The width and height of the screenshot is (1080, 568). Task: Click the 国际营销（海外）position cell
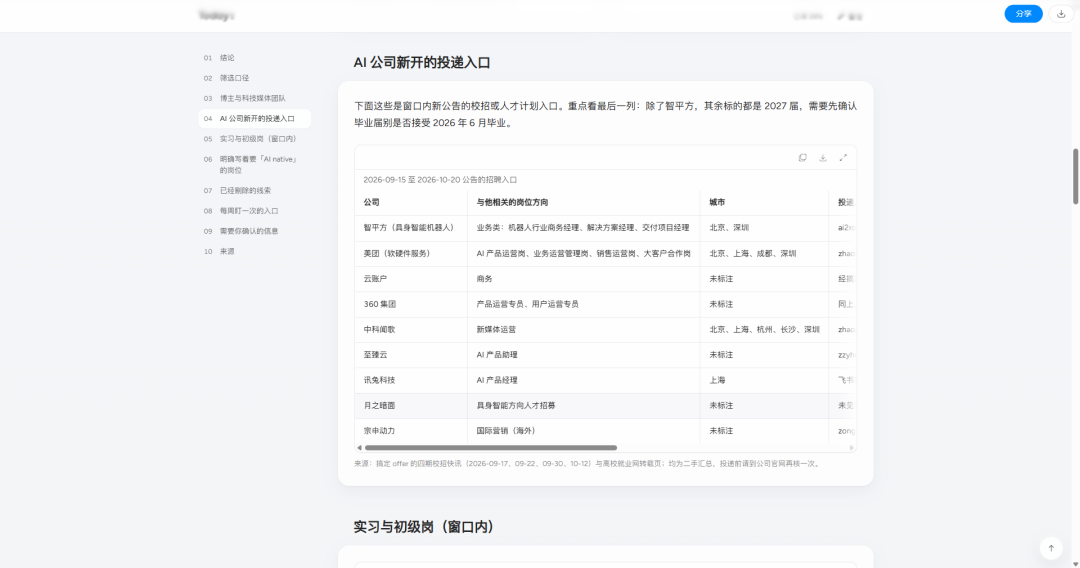click(x=583, y=431)
